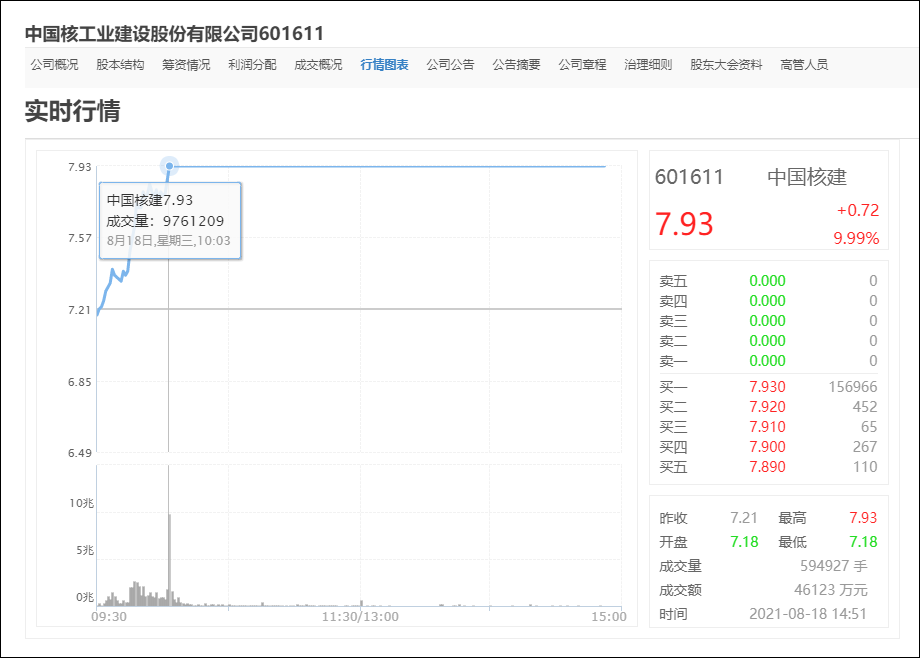The width and height of the screenshot is (920, 658).
Task: Click the 卖四 ask row label
Action: (x=673, y=301)
